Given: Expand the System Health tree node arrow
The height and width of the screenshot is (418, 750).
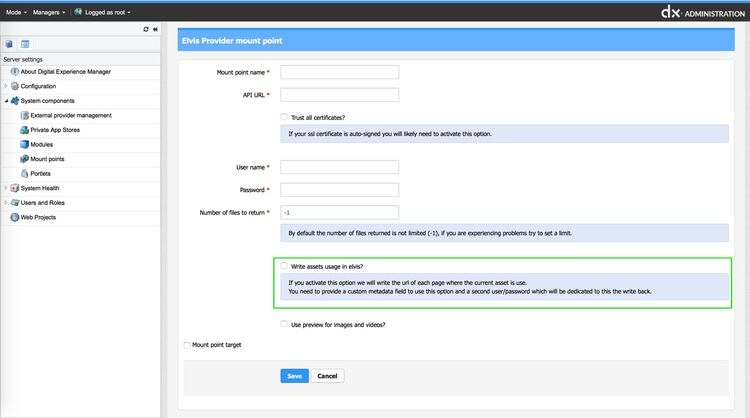Looking at the screenshot, I should pyautogui.click(x=6, y=188).
